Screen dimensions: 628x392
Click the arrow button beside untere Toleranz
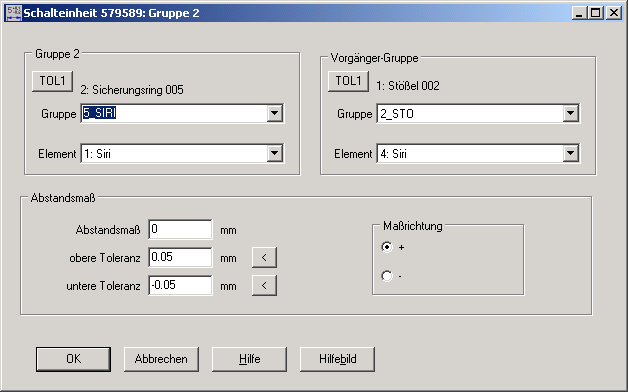[264, 285]
